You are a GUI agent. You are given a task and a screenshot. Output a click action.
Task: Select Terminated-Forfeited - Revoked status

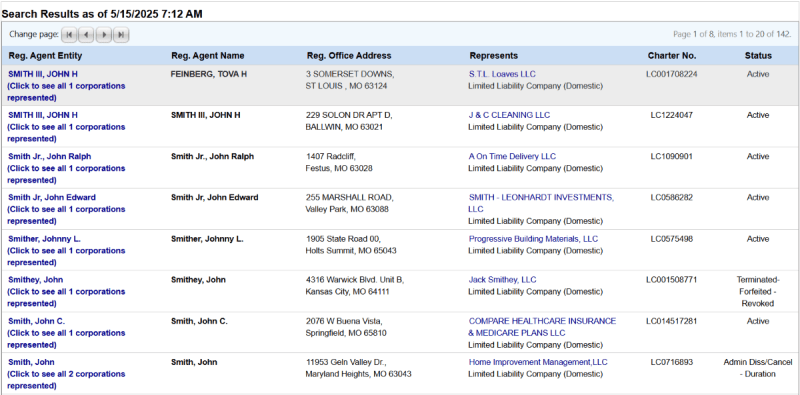pyautogui.click(x=758, y=291)
